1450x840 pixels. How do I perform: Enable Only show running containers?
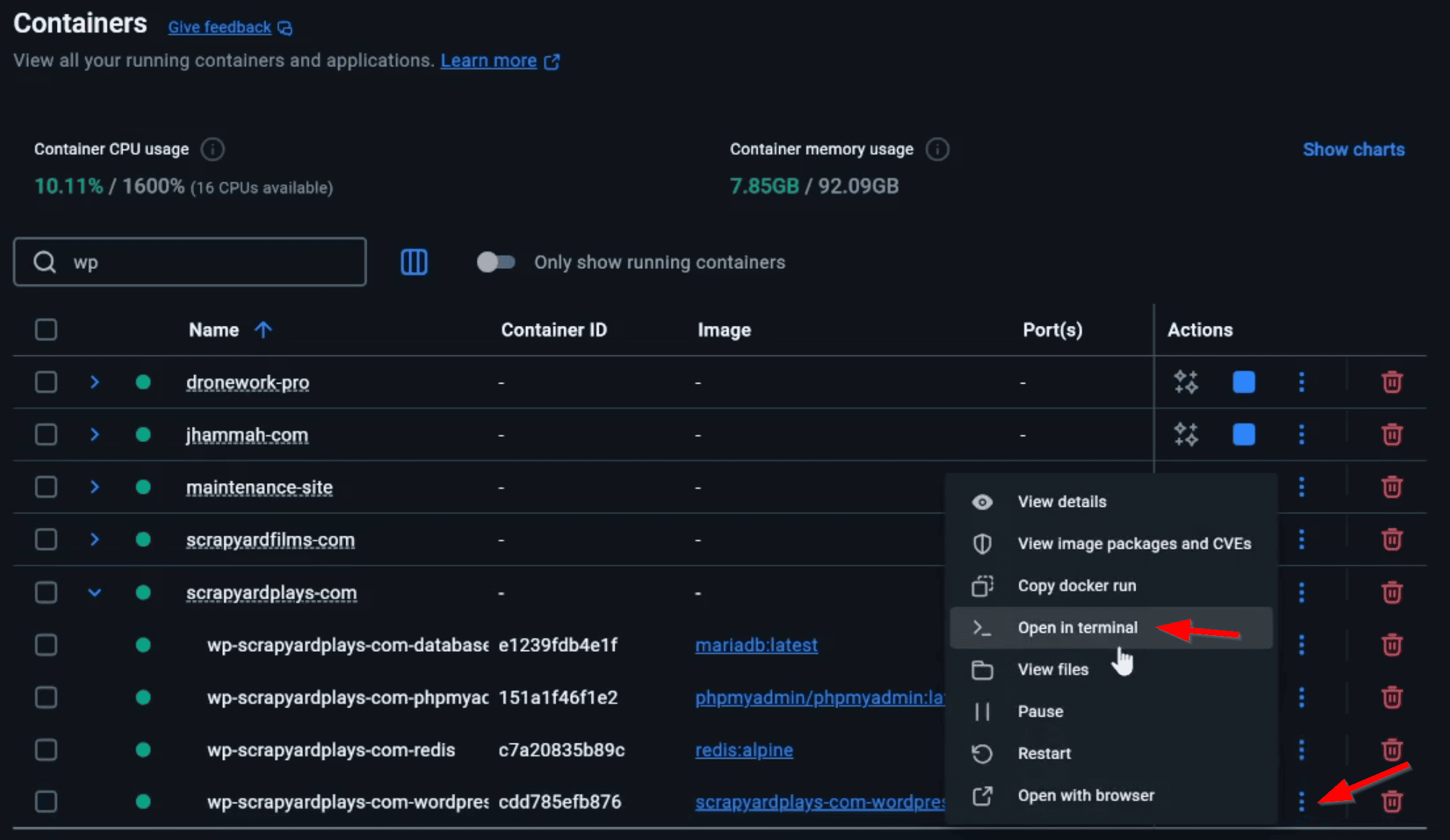[x=496, y=262]
